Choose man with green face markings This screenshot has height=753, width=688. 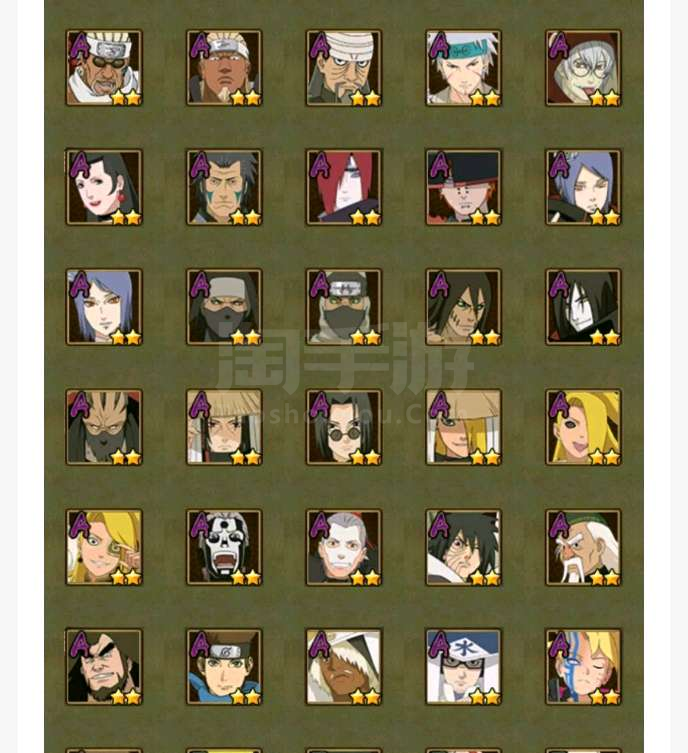(x=224, y=187)
